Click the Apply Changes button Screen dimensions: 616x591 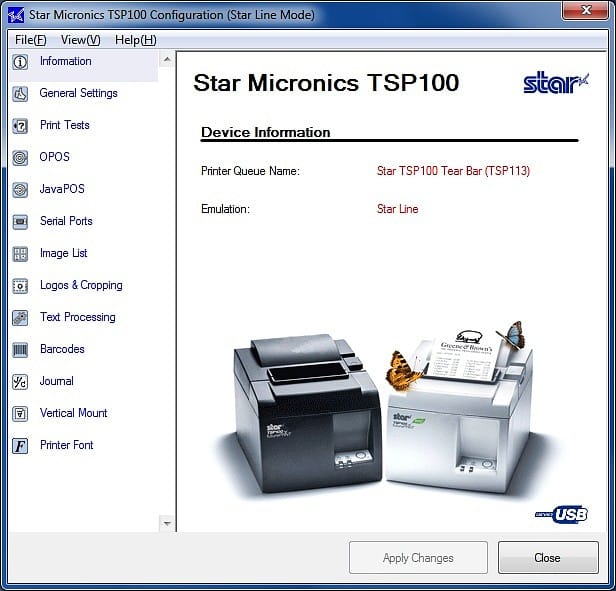coord(418,558)
